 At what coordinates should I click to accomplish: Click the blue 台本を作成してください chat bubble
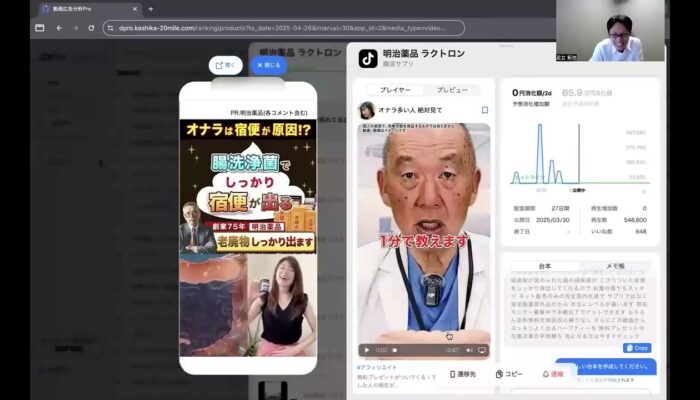(x=606, y=367)
